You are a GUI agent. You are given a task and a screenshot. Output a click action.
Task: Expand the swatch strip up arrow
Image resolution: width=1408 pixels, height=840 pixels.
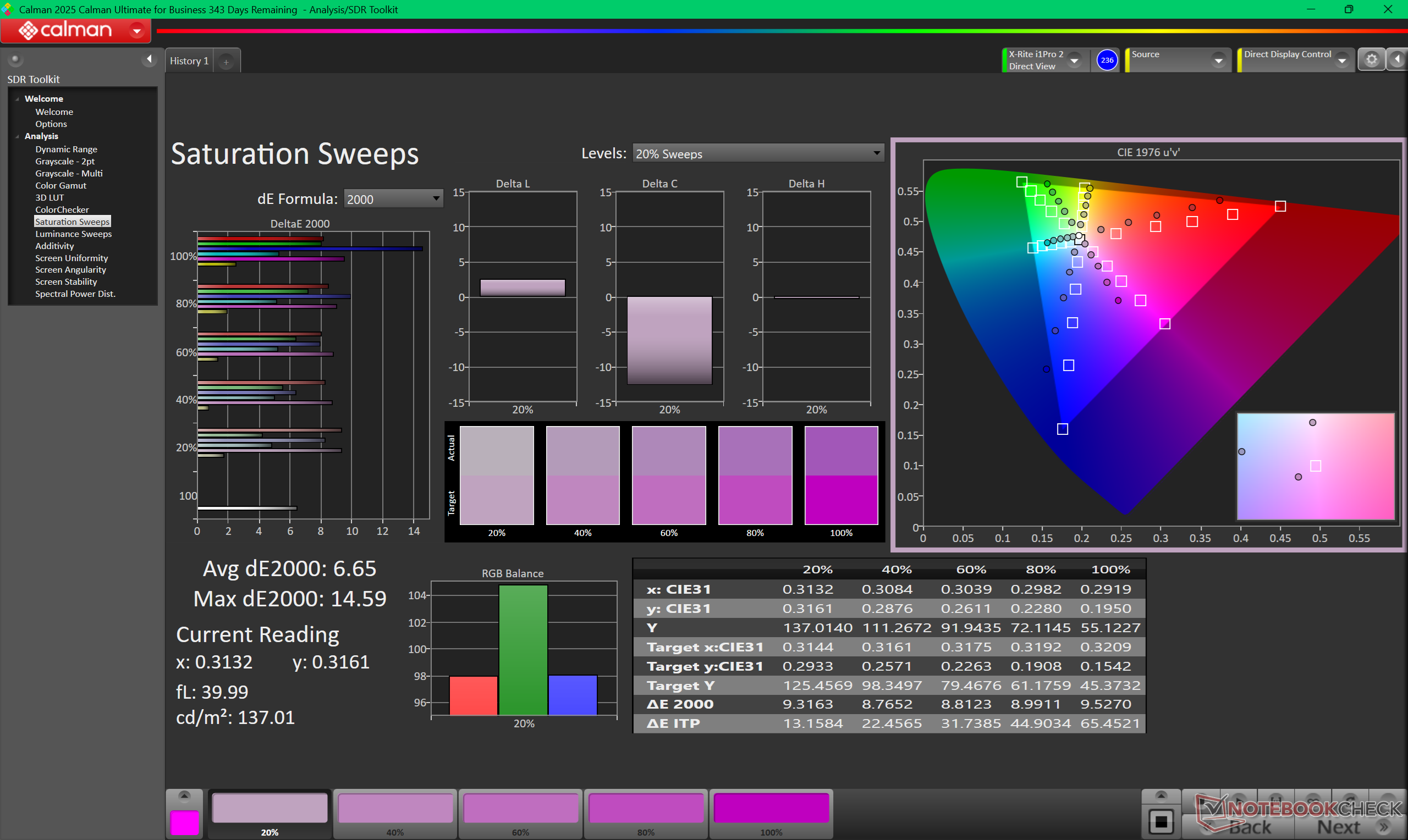coord(184,797)
